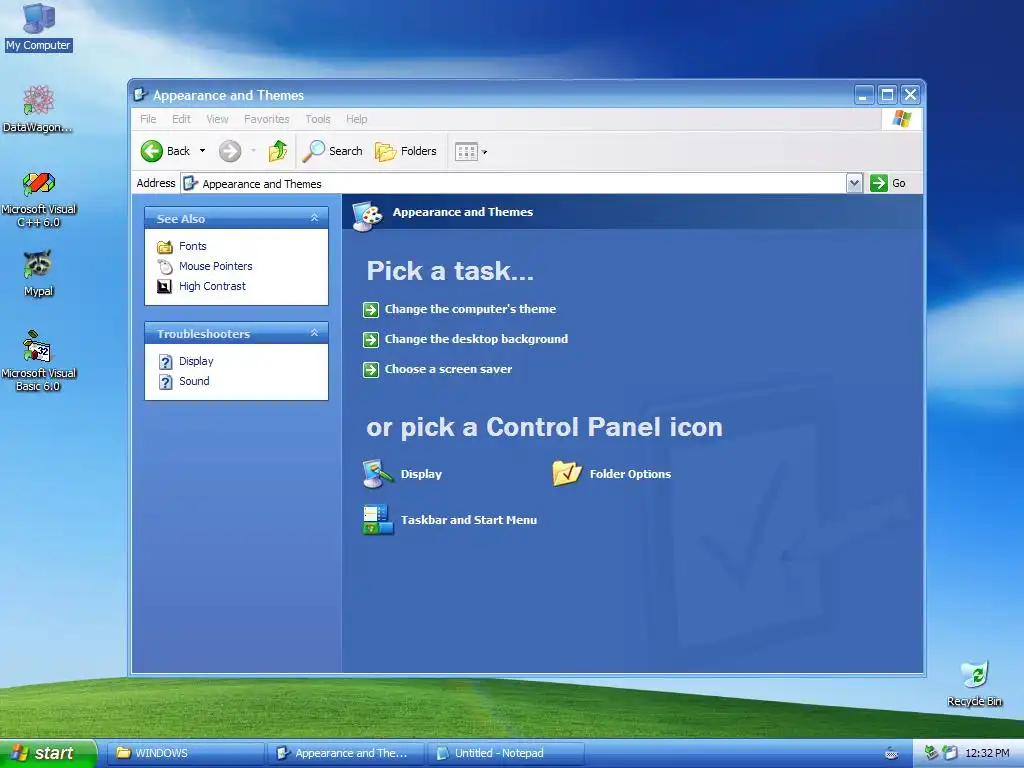Viewport: 1024px width, 768px height.
Task: Click the Address bar text field
Action: (513, 184)
